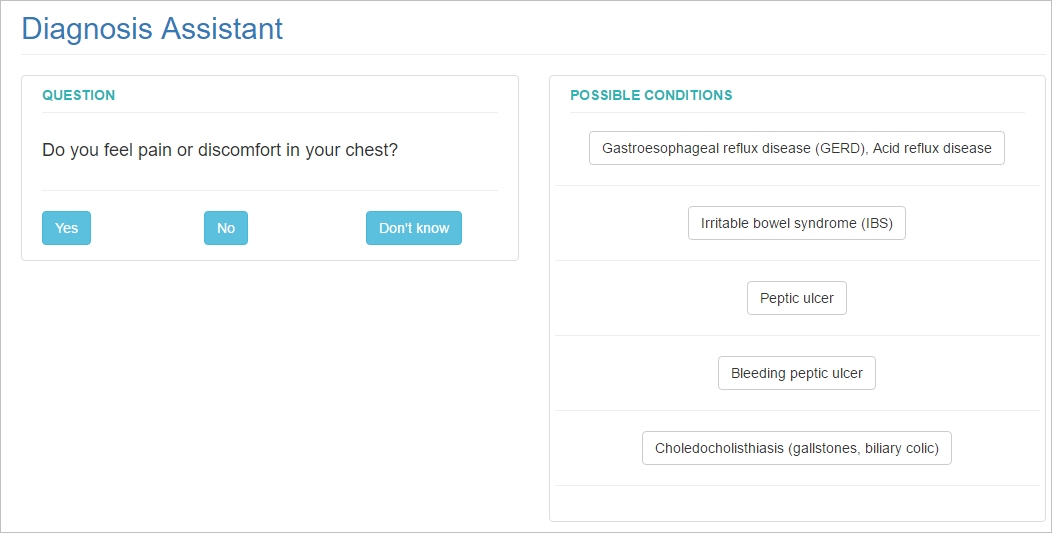View the Bleeding peptic ulcer condition

point(797,373)
